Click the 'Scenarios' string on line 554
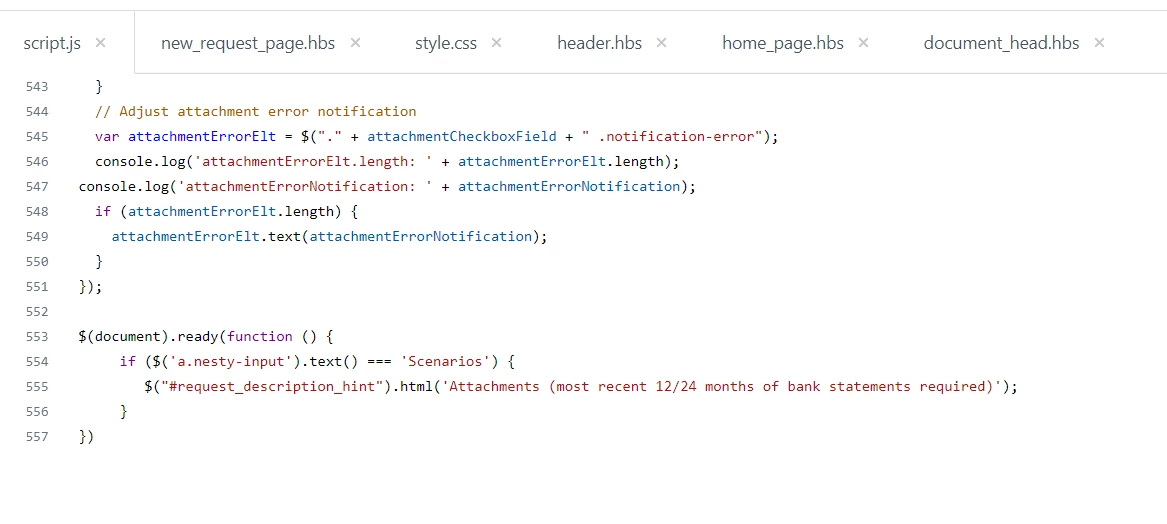 point(445,362)
